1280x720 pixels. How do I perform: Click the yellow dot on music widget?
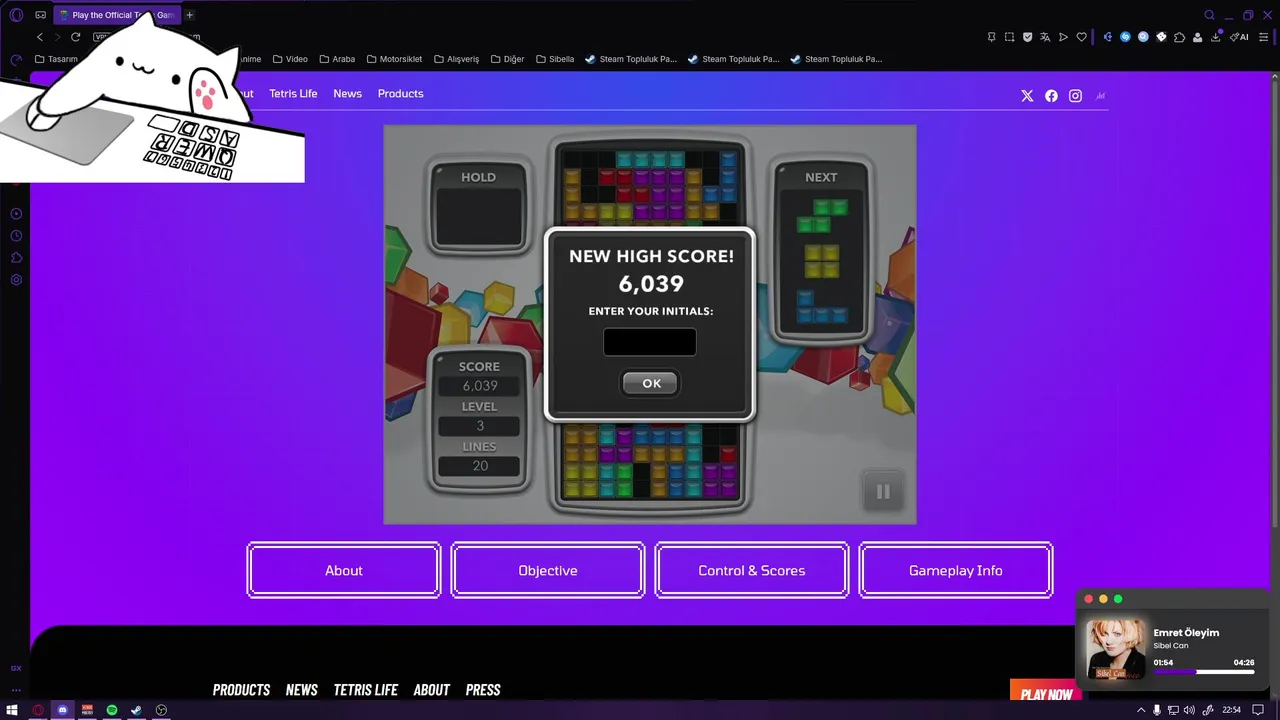click(1103, 599)
